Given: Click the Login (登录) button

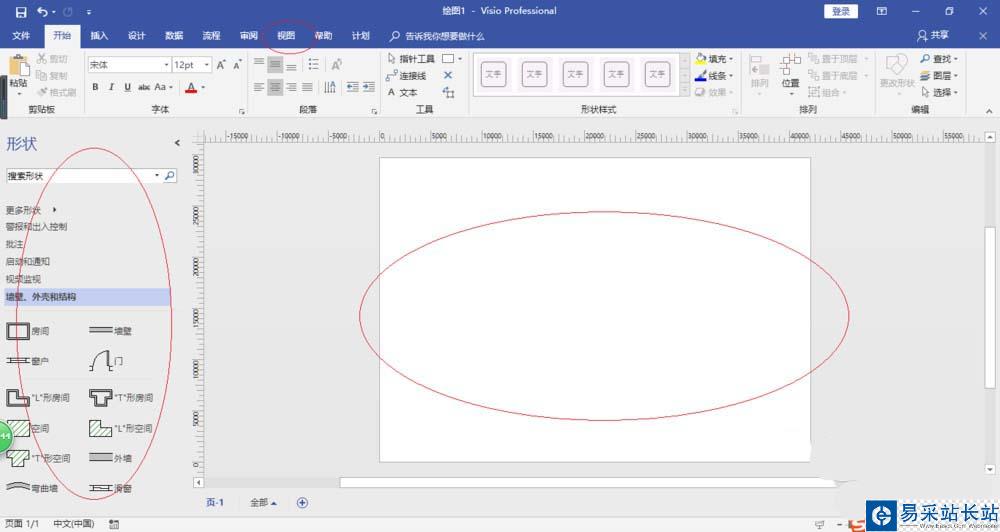Looking at the screenshot, I should click(841, 11).
